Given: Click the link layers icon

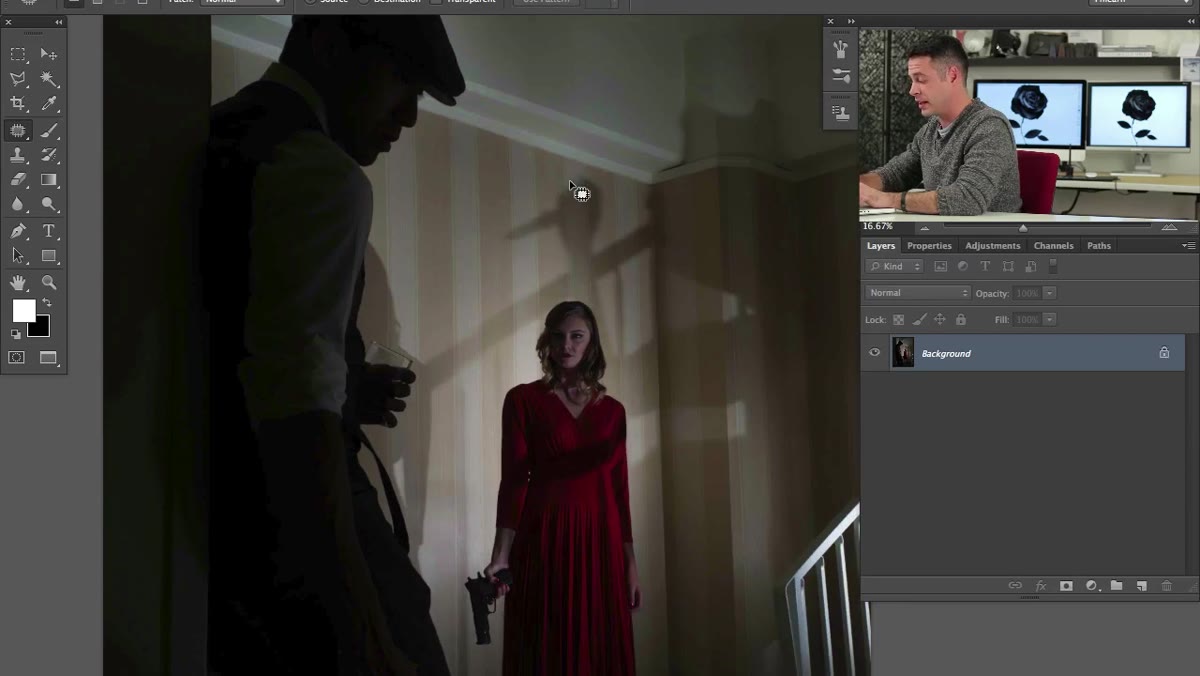Looking at the screenshot, I should pos(1015,586).
